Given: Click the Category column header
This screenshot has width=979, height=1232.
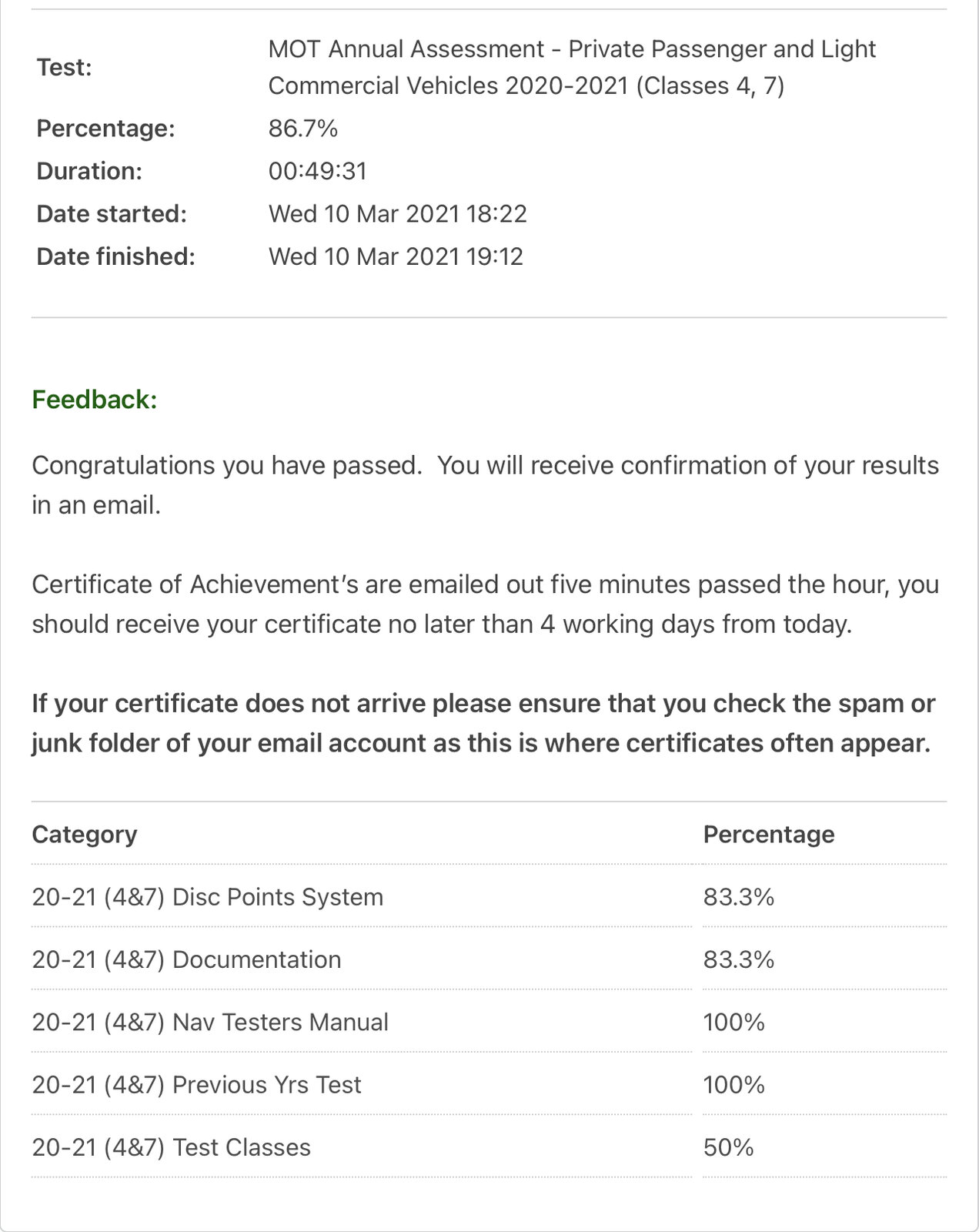Looking at the screenshot, I should (85, 834).
